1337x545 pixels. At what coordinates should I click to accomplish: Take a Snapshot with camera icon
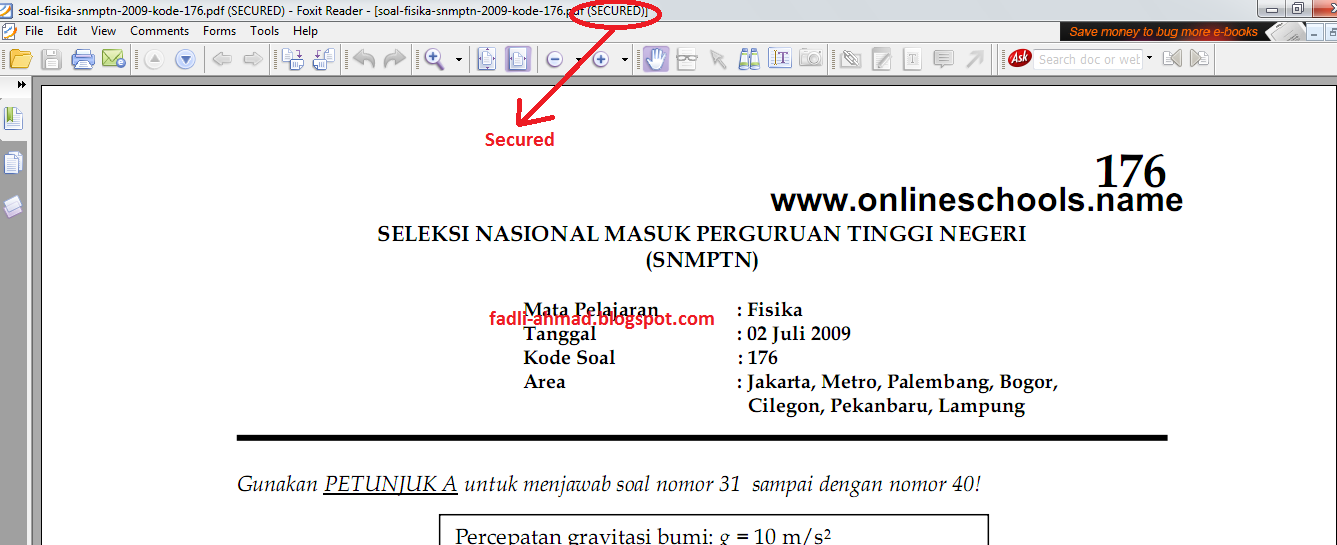pos(811,59)
